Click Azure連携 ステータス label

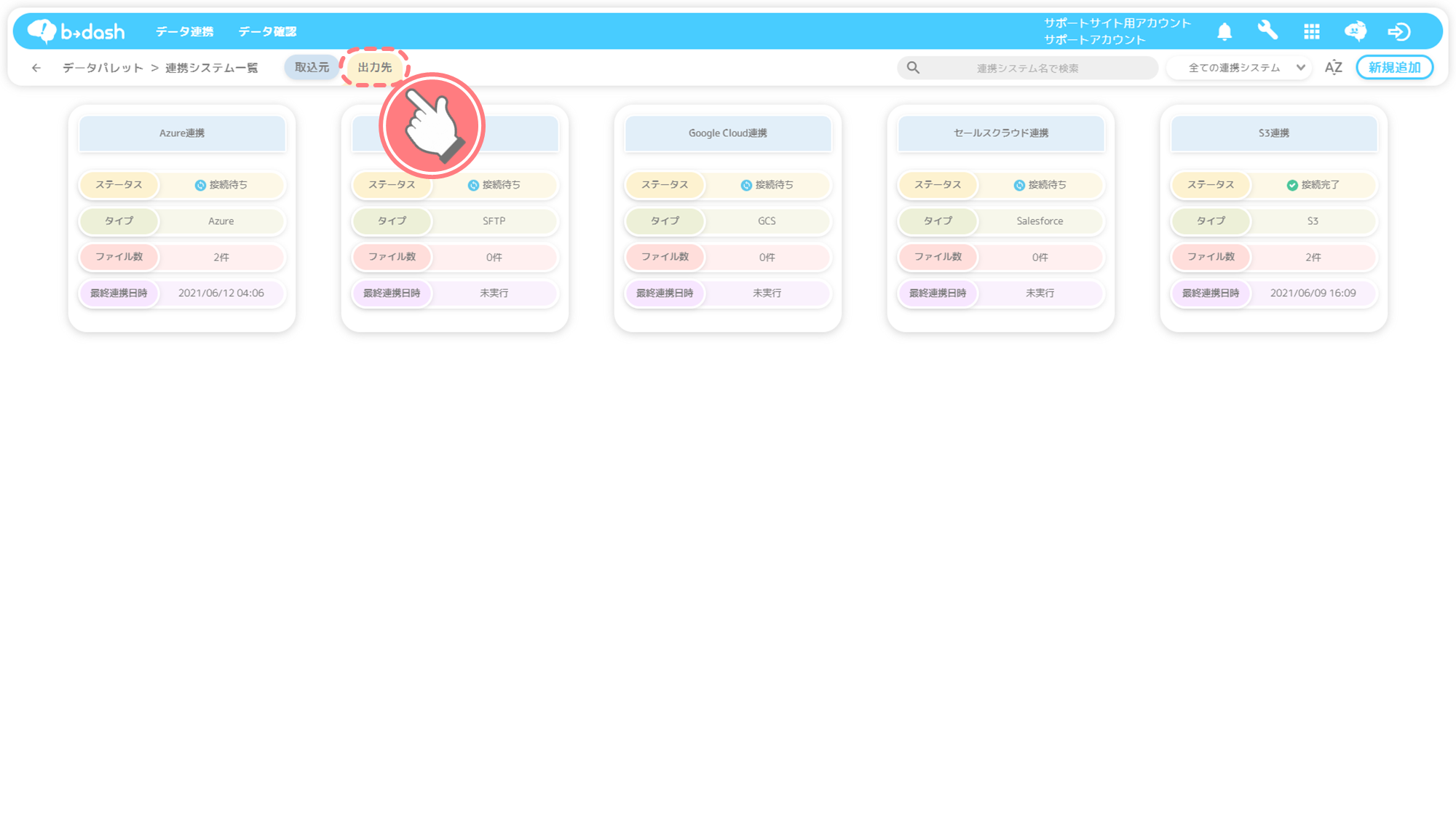(x=119, y=185)
